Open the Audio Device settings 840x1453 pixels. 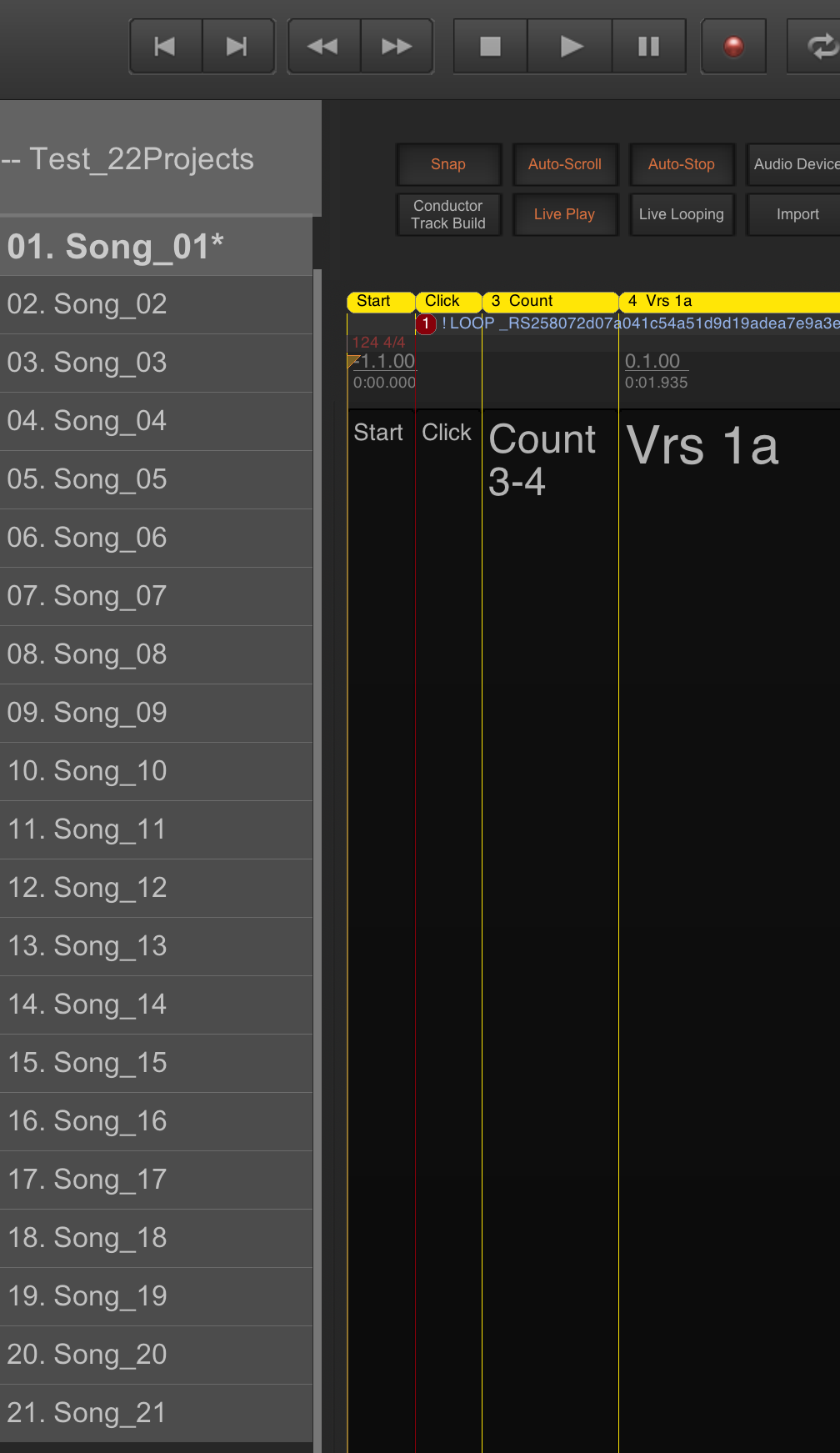pyautogui.click(x=793, y=164)
